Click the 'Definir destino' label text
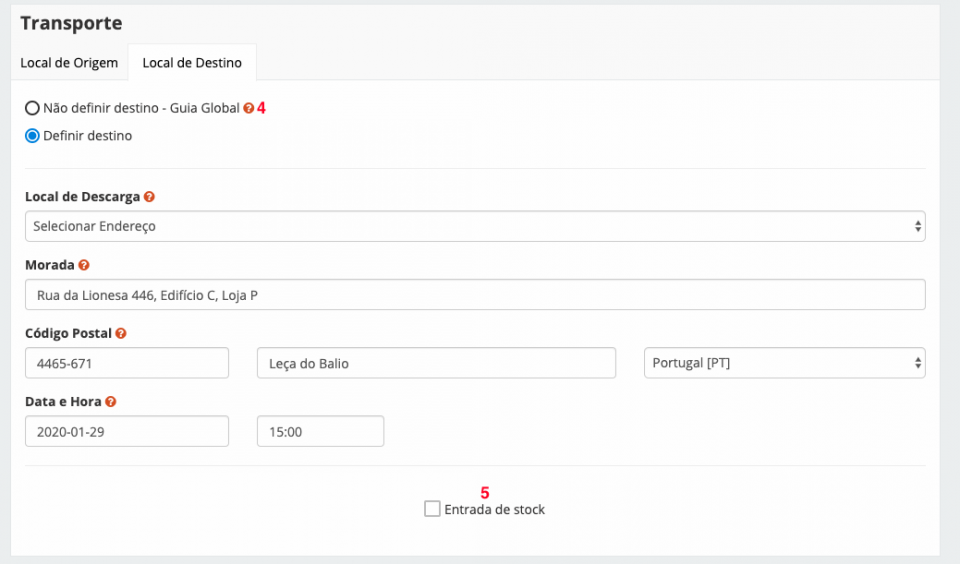This screenshot has width=960, height=564. 88,135
